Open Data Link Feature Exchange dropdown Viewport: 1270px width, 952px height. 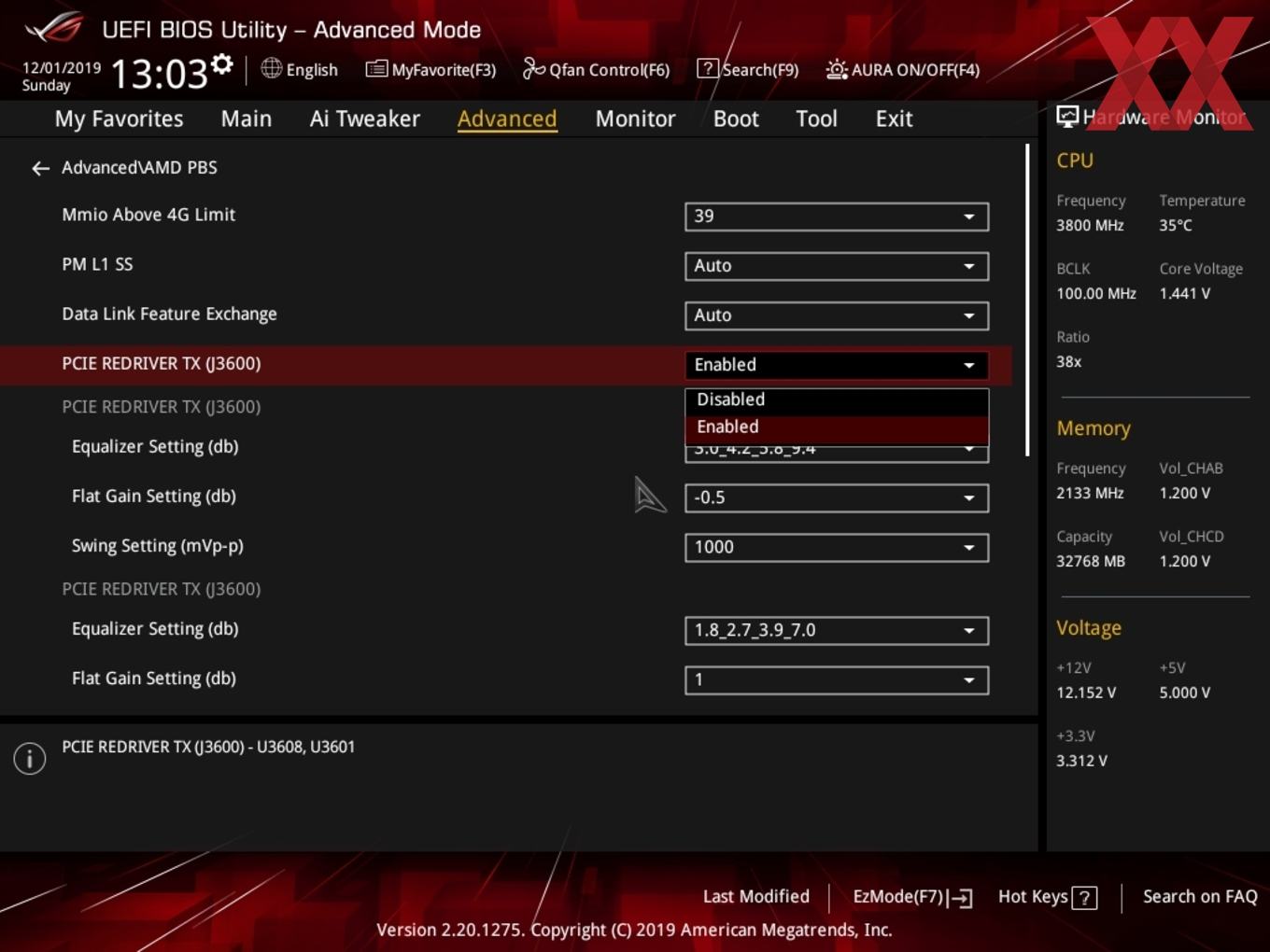[837, 315]
